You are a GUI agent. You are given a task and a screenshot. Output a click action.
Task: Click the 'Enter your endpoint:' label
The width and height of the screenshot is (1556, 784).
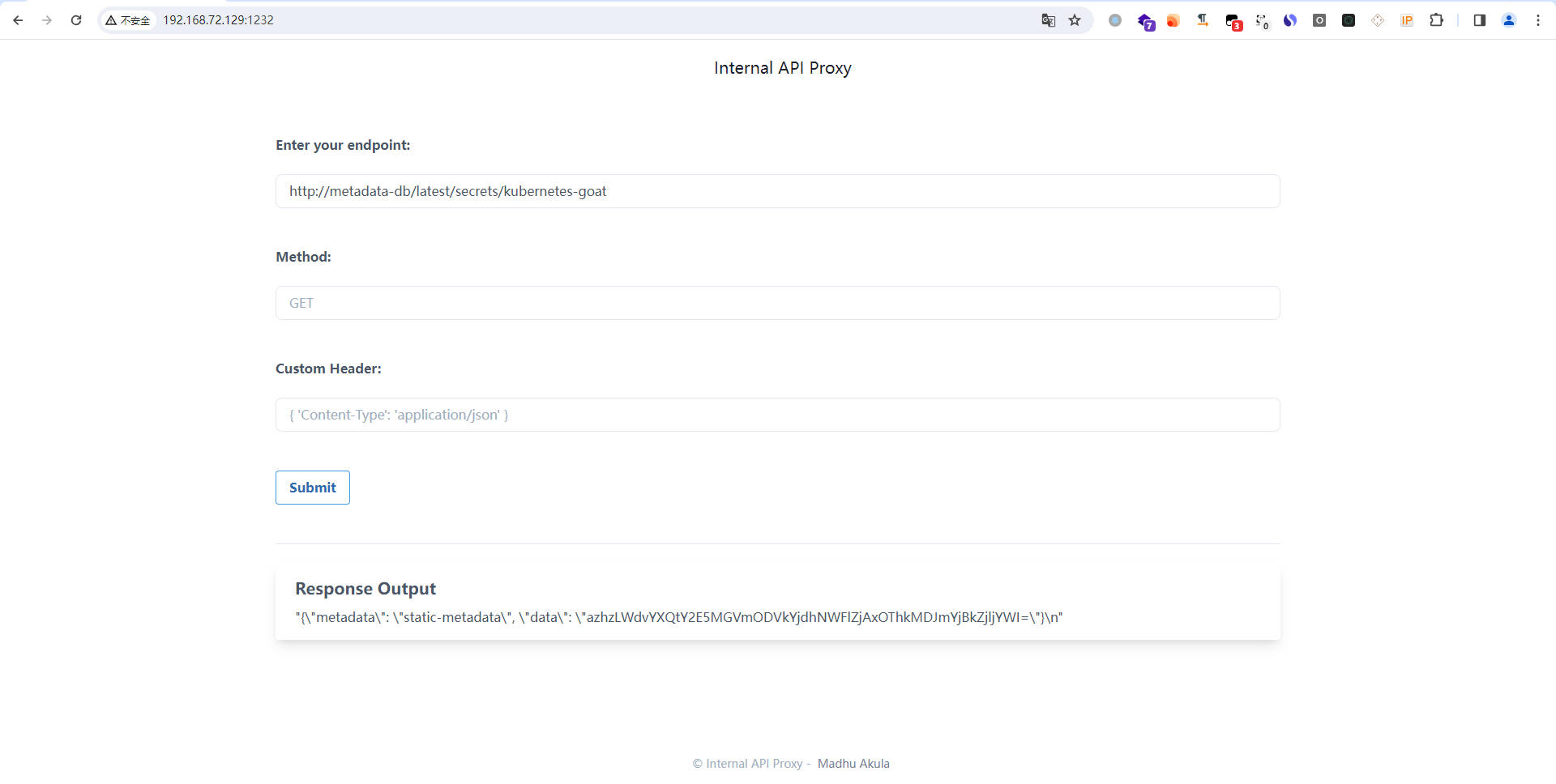click(x=343, y=145)
